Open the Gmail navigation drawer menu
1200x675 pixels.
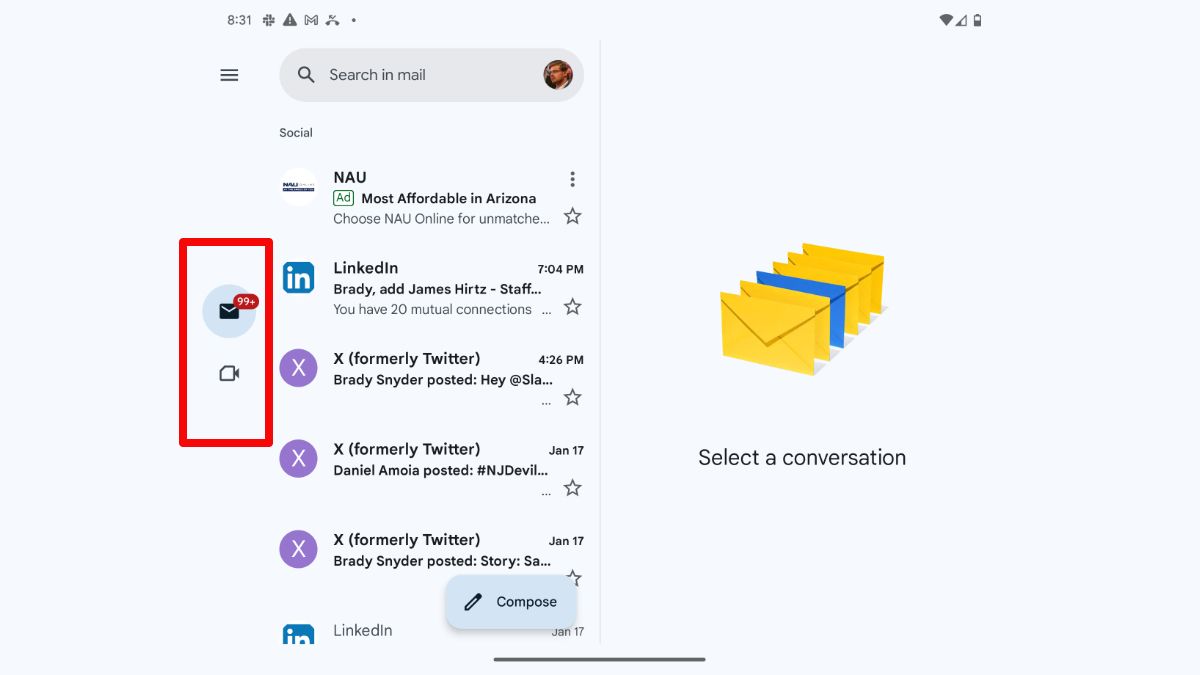(x=229, y=74)
